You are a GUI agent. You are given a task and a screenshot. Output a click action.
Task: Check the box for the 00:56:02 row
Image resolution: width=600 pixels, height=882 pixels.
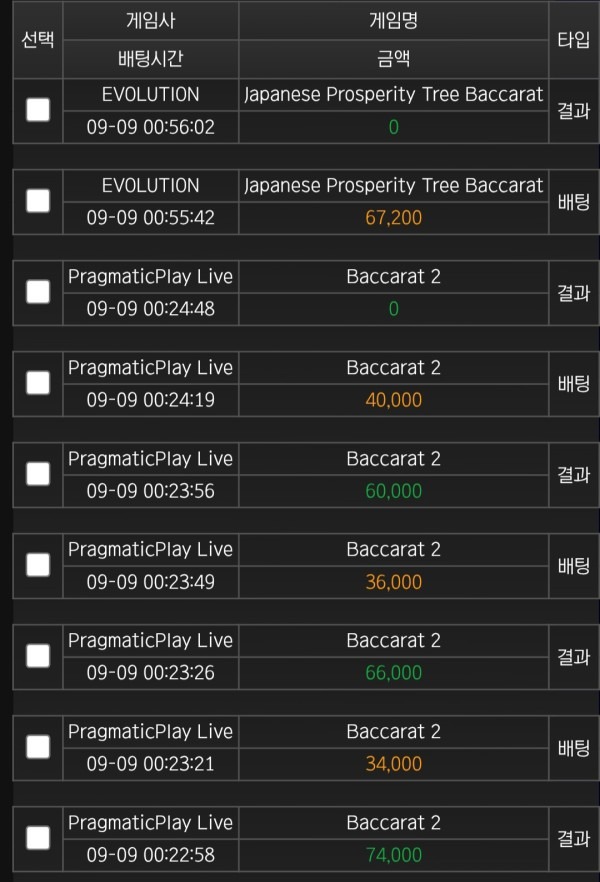coord(38,110)
